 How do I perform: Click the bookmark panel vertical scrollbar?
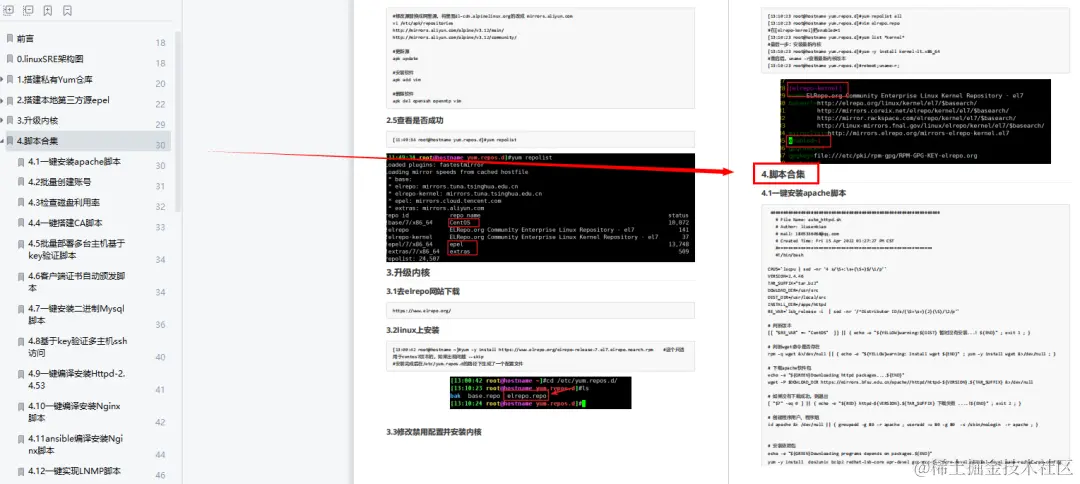pos(178,120)
